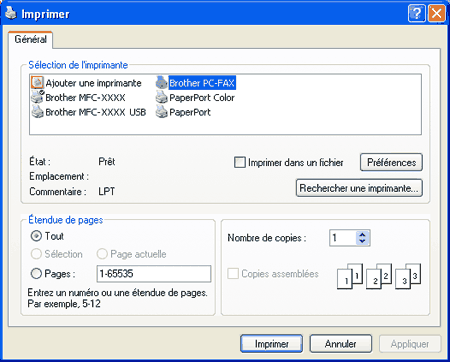This screenshot has height=362, width=450.
Task: Click the Brother MFC-XXXX USB label
Action: [x=96, y=112]
